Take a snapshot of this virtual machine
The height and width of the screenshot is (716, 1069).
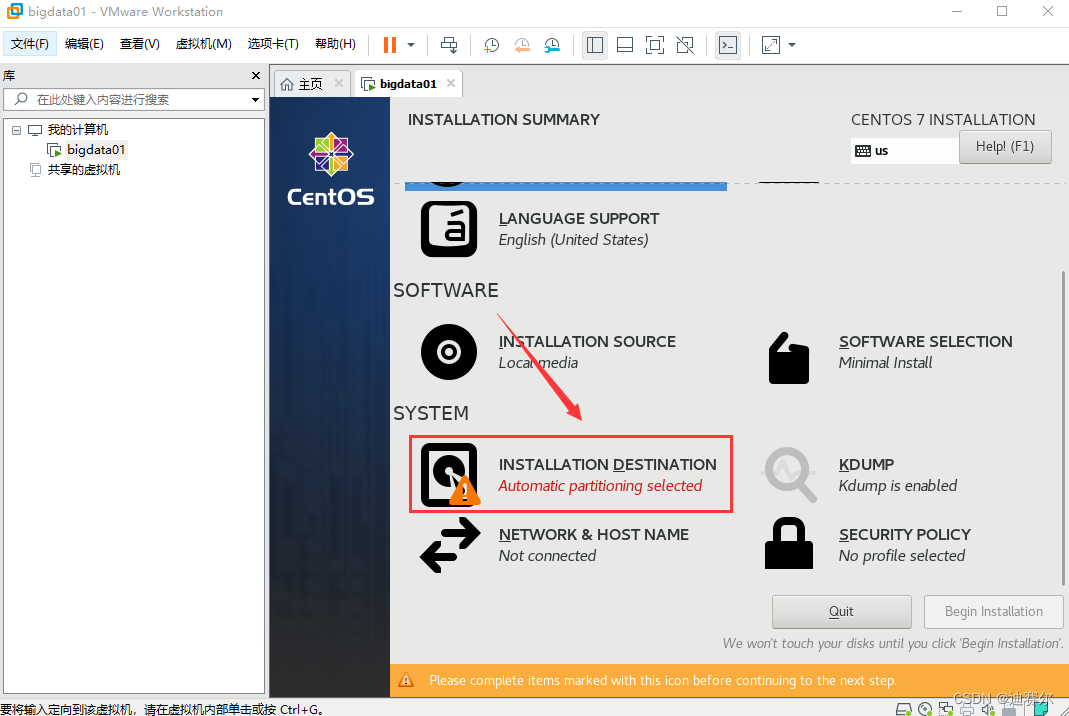point(491,45)
